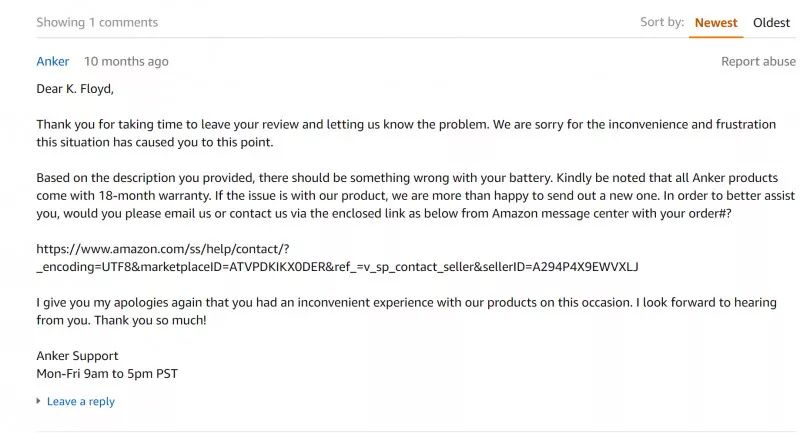Click the URL line containing sellerID
The height and width of the screenshot is (433, 800).
click(x=337, y=267)
